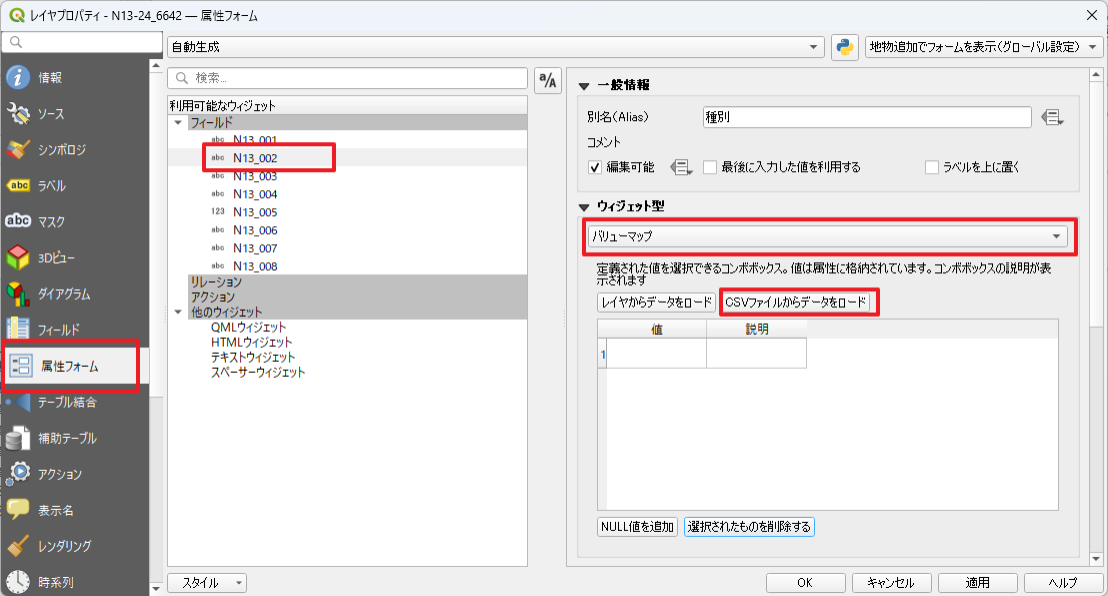Click the Python form code icon
Image resolution: width=1108 pixels, height=596 pixels.
[845, 47]
